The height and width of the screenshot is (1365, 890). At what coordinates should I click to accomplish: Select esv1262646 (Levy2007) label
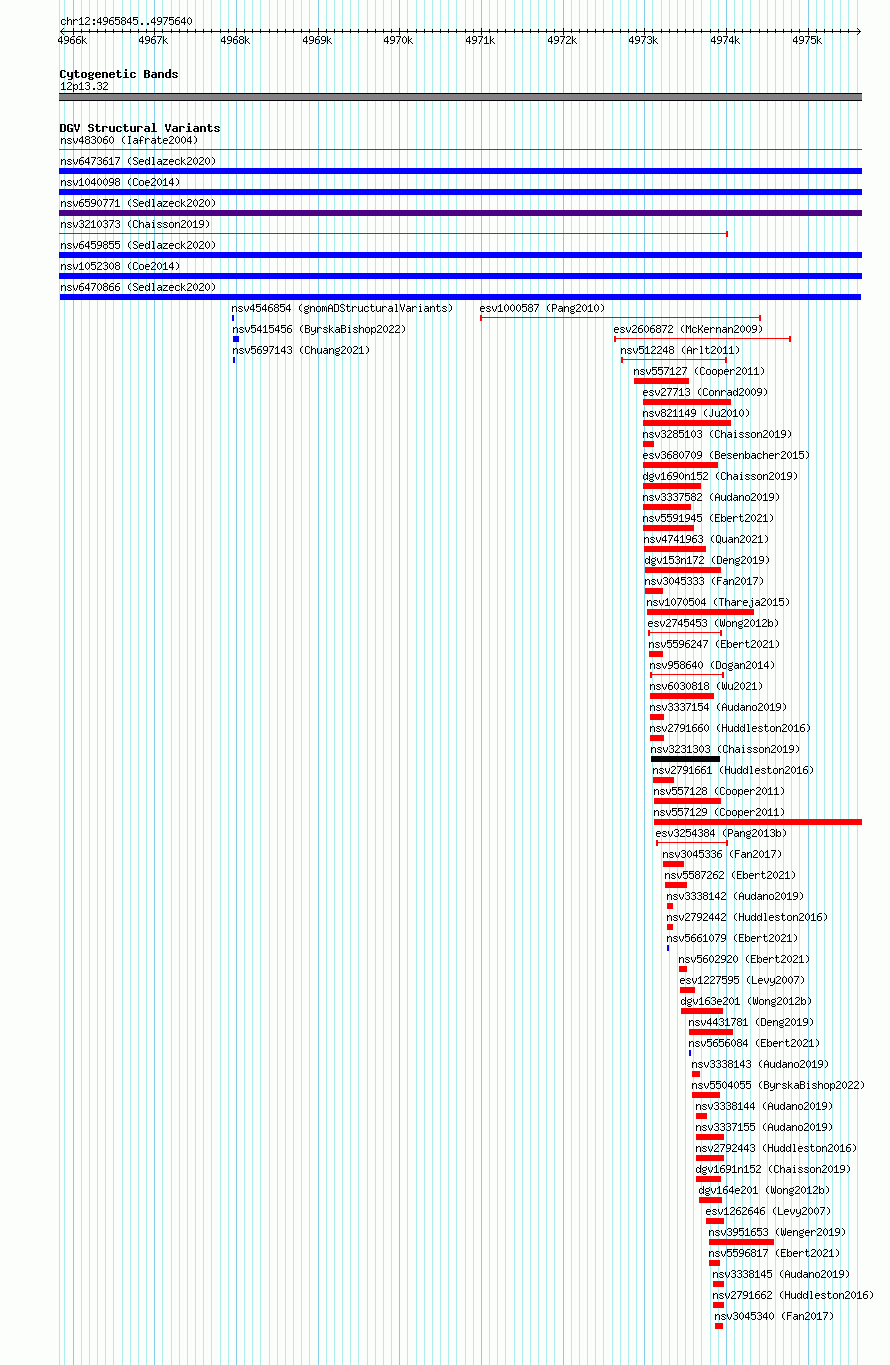click(768, 1211)
